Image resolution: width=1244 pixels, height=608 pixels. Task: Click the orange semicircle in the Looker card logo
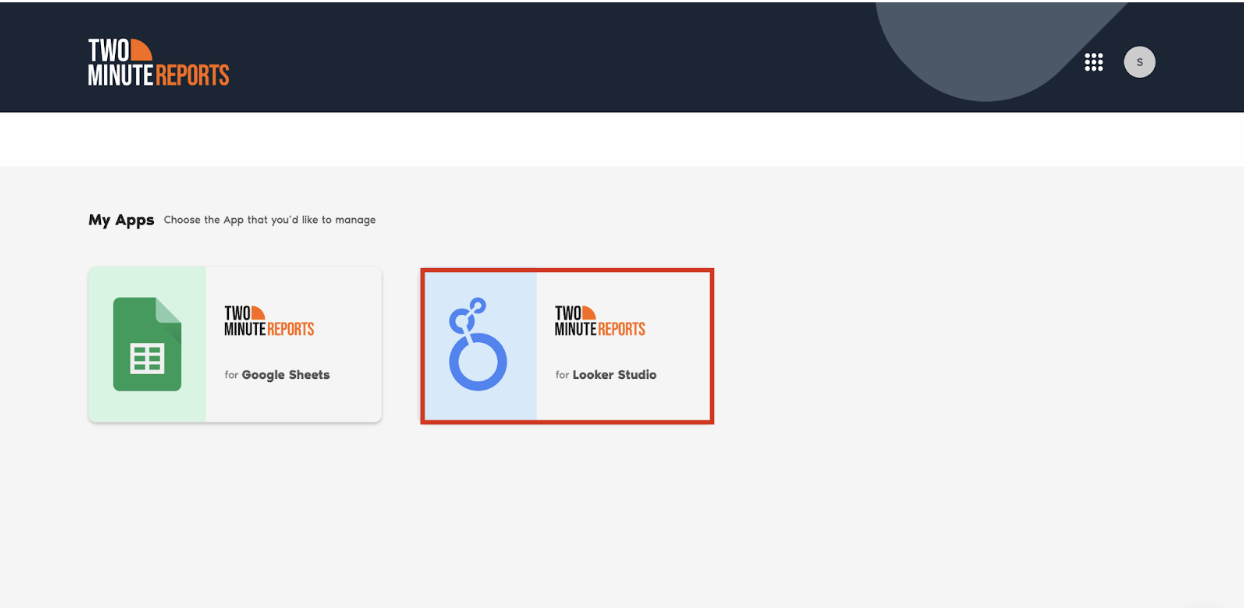point(589,313)
